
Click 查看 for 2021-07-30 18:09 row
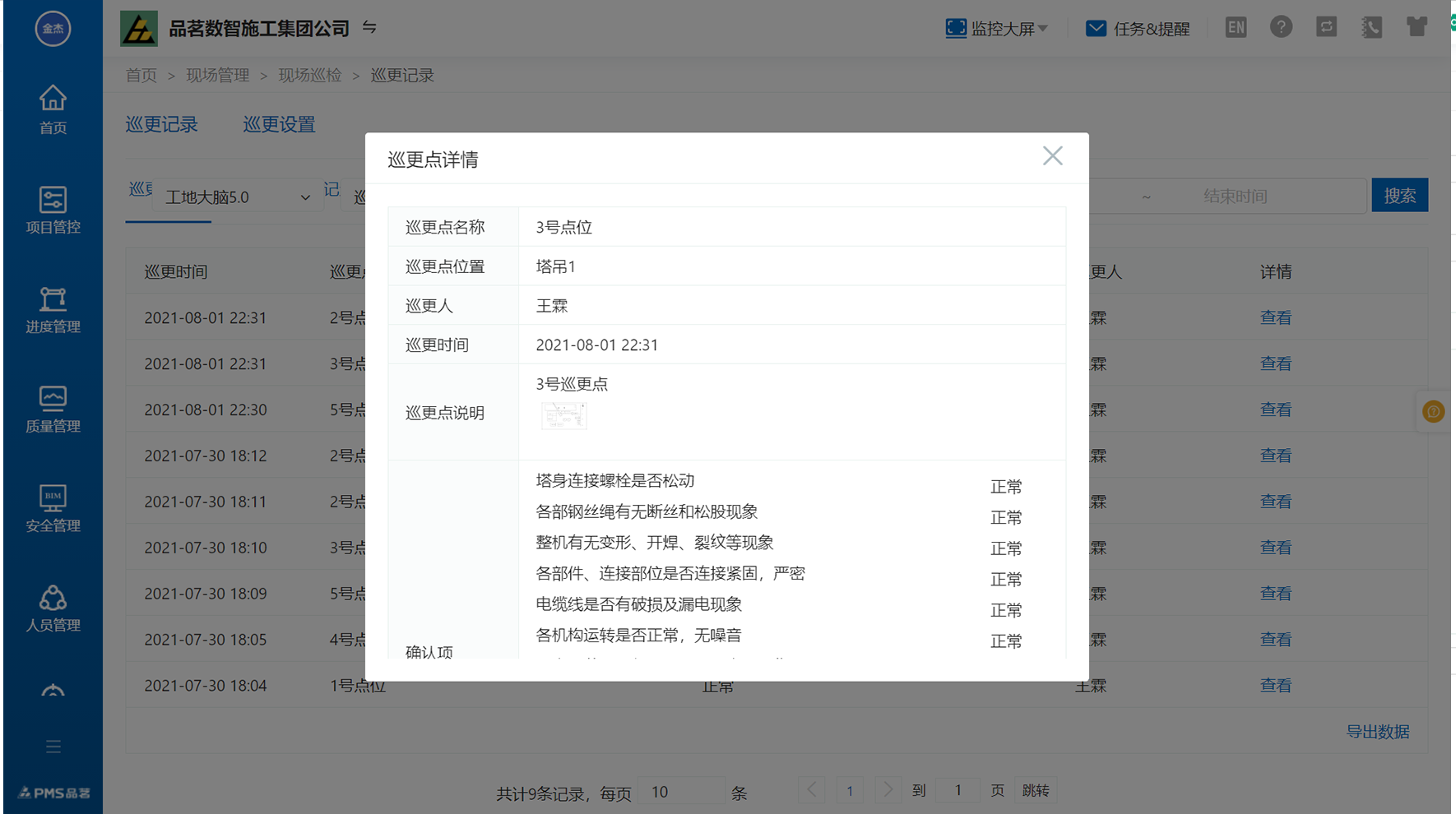[1275, 594]
